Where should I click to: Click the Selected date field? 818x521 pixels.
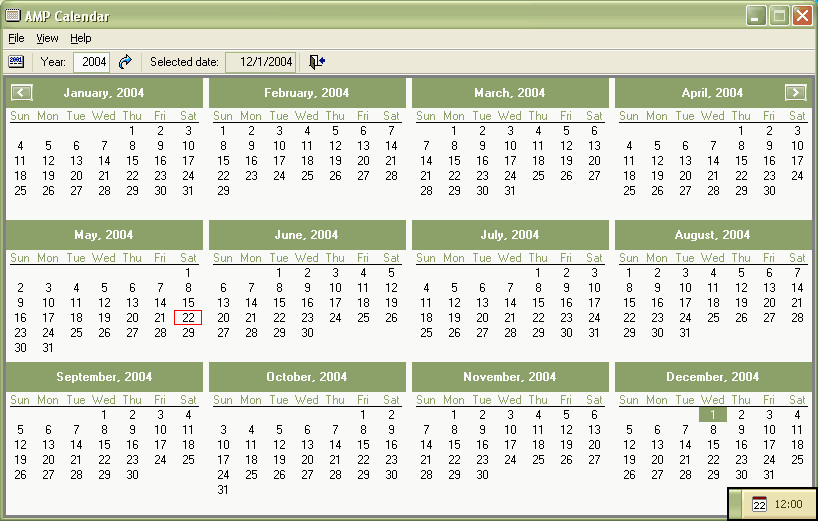tap(261, 62)
